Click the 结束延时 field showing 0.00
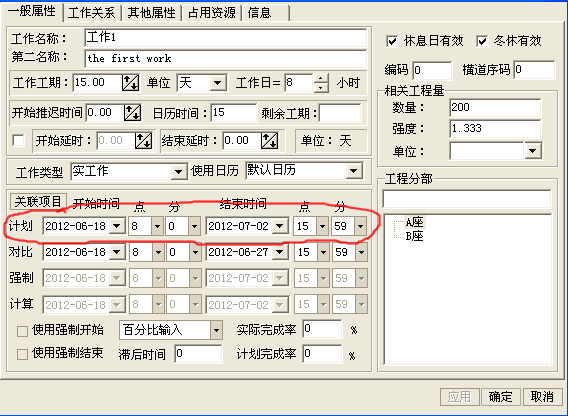 coord(242,141)
